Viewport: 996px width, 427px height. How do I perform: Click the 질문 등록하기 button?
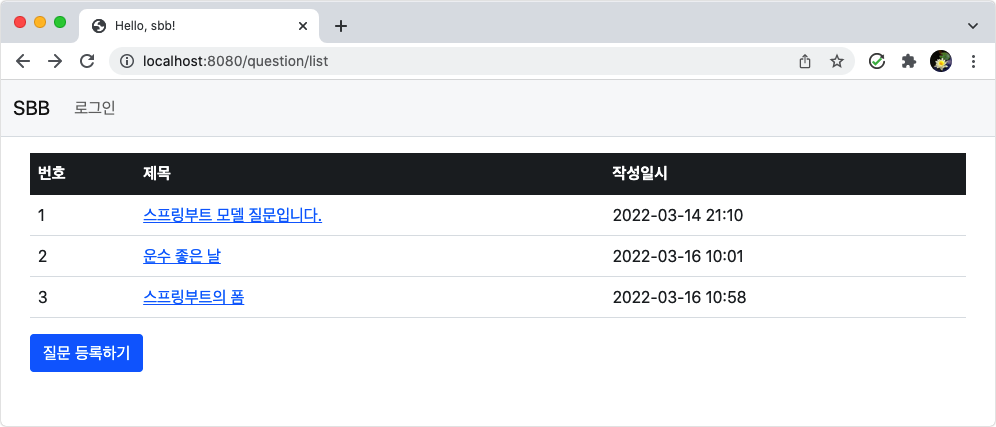pyautogui.click(x=86, y=353)
